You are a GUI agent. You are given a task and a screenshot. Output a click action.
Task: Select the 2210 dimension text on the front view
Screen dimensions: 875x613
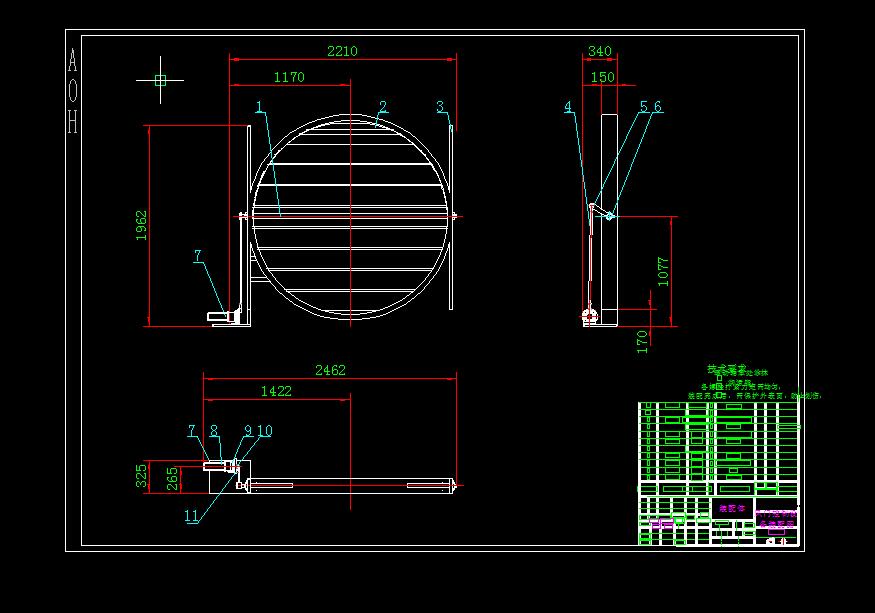tap(343, 50)
